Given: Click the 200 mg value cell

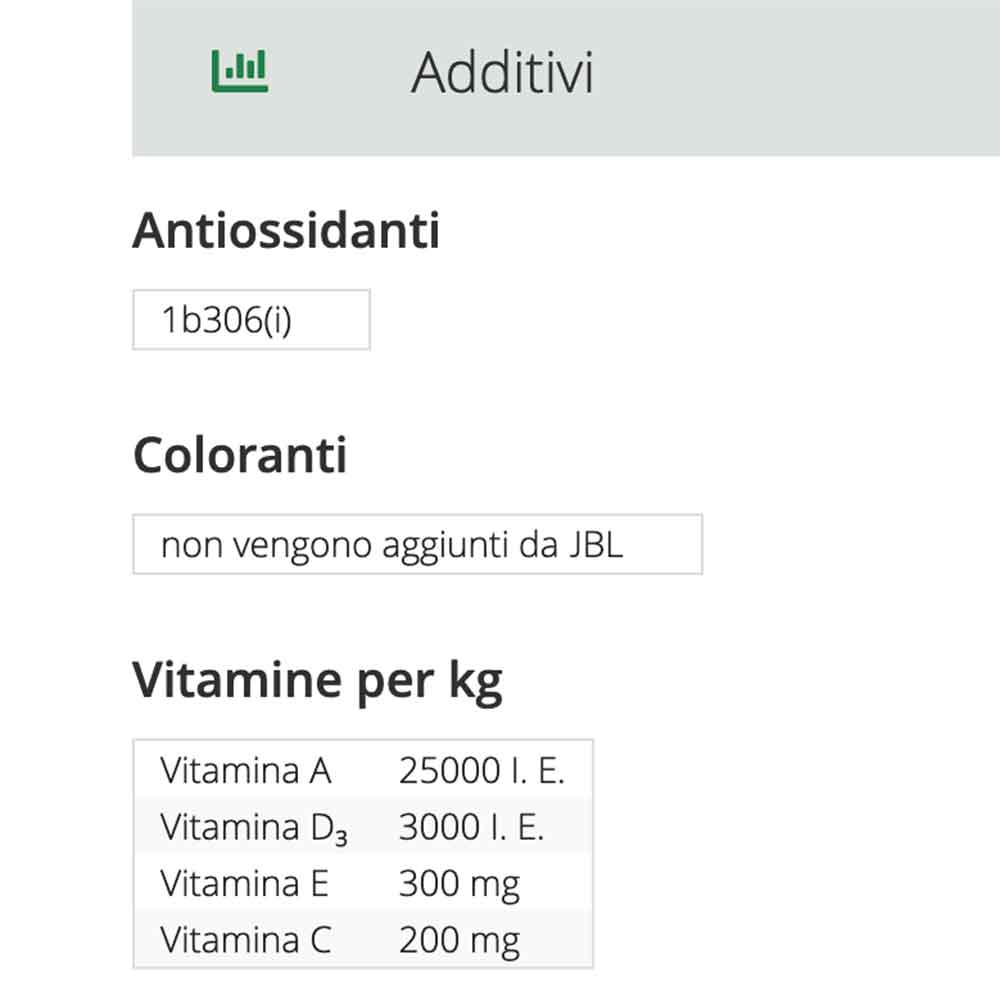Looking at the screenshot, I should coord(459,938).
